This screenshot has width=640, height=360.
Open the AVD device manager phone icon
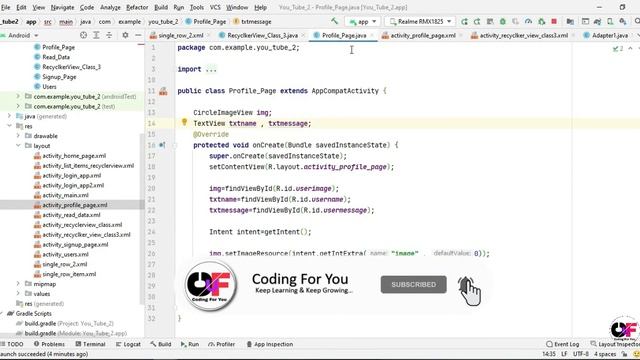tap(610, 22)
